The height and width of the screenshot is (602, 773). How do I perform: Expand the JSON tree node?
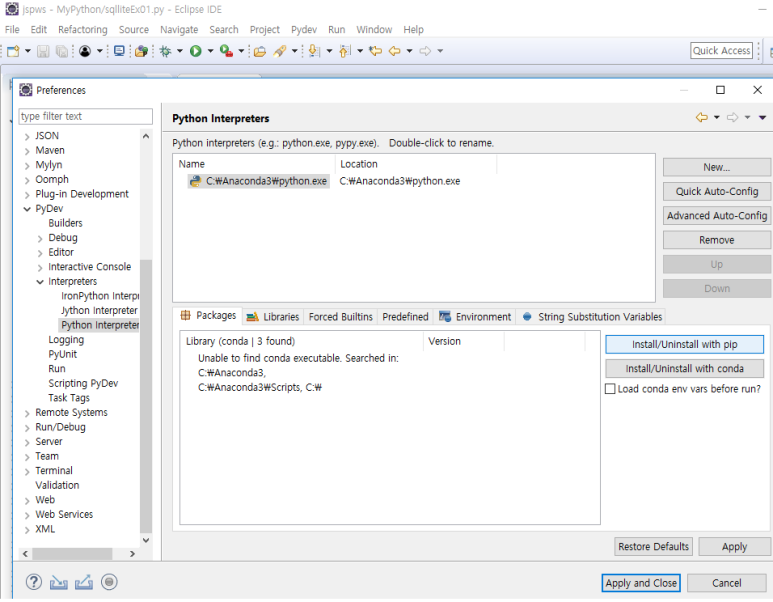point(27,137)
